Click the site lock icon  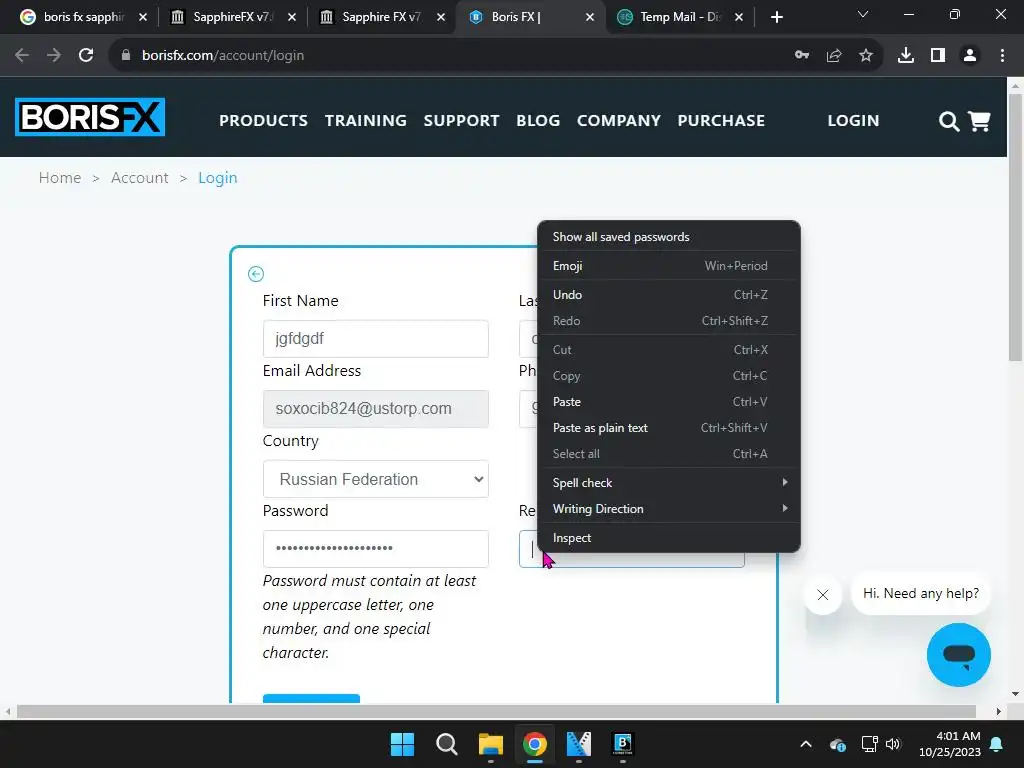(126, 56)
